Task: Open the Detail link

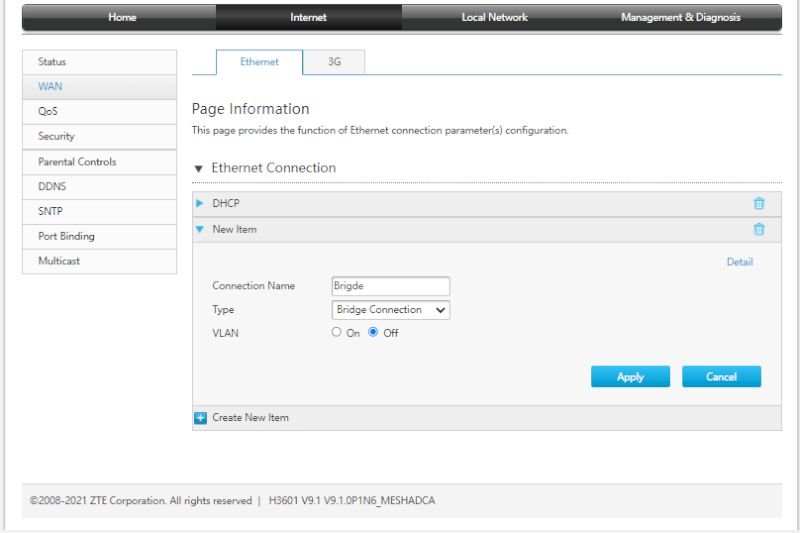Action: [740, 262]
